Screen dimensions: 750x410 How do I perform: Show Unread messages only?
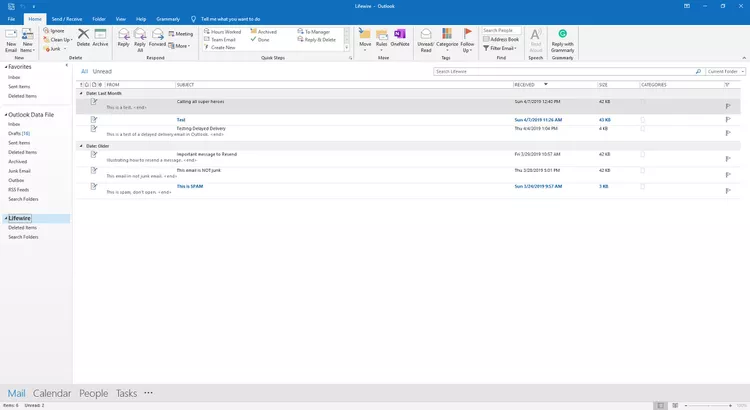pos(102,71)
